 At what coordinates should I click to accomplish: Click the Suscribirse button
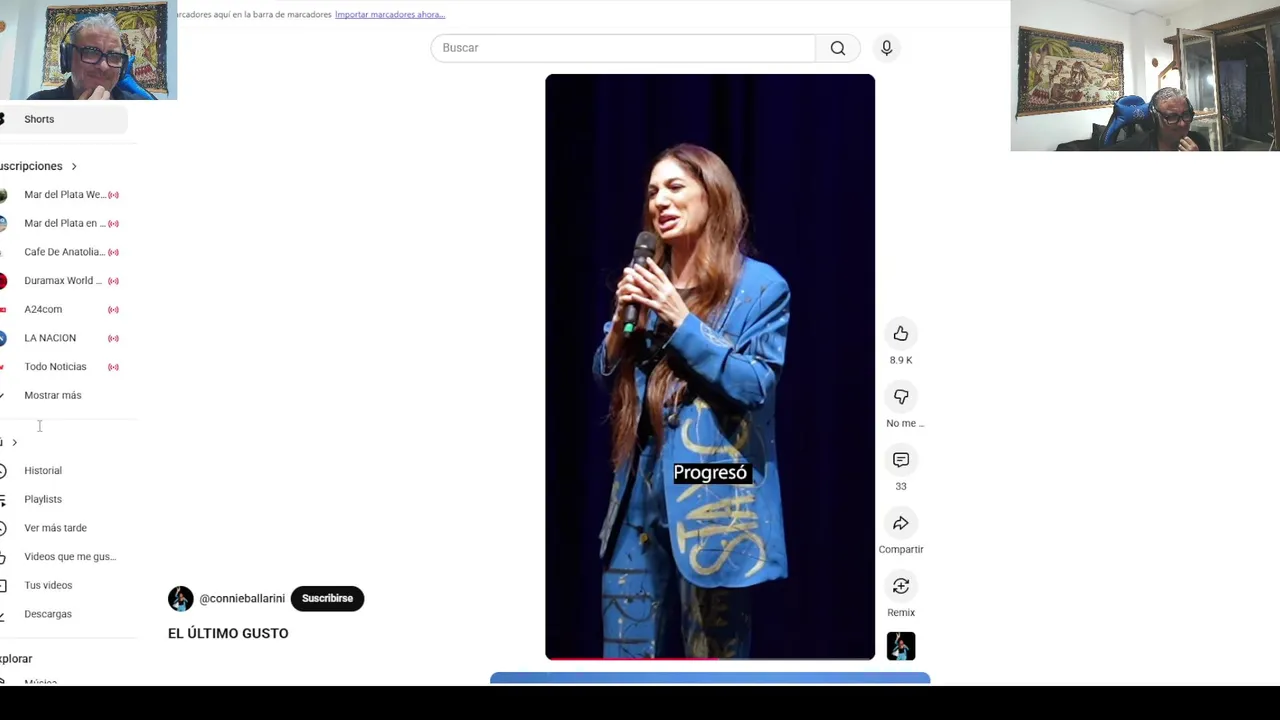[327, 598]
